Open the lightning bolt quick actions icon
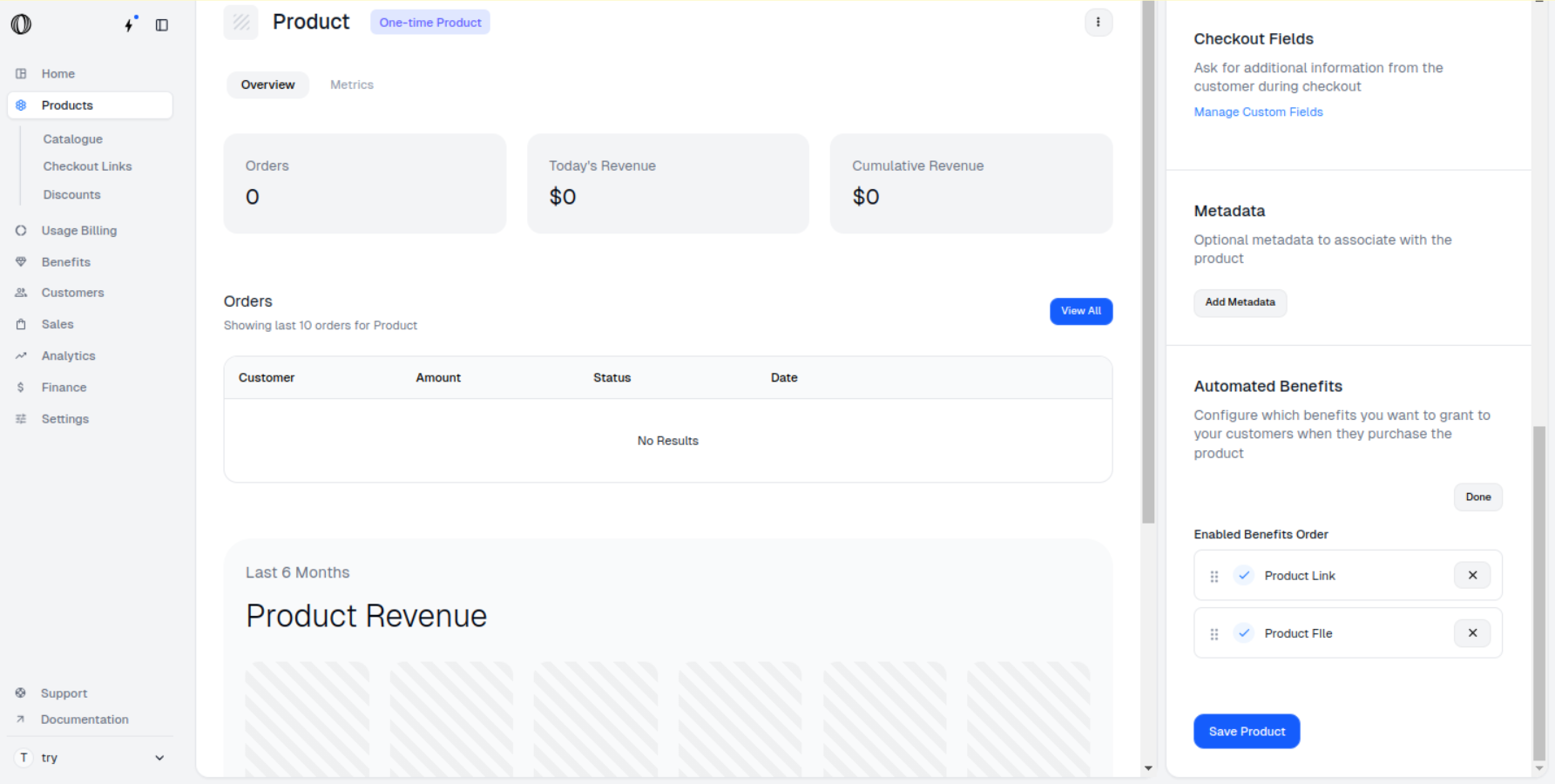This screenshot has height=784, width=1555. coord(130,24)
